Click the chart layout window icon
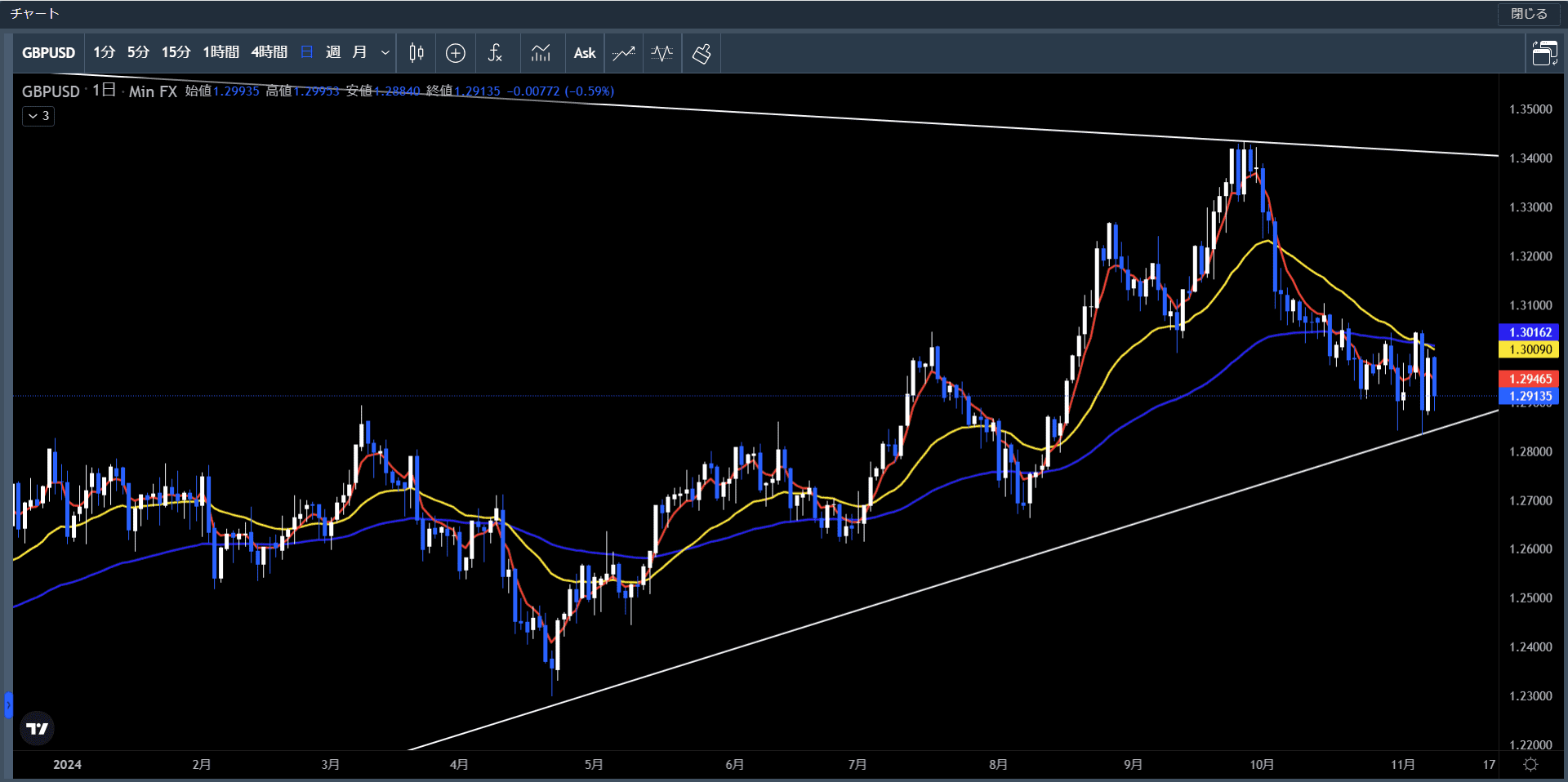The image size is (1568, 782). [1544, 53]
